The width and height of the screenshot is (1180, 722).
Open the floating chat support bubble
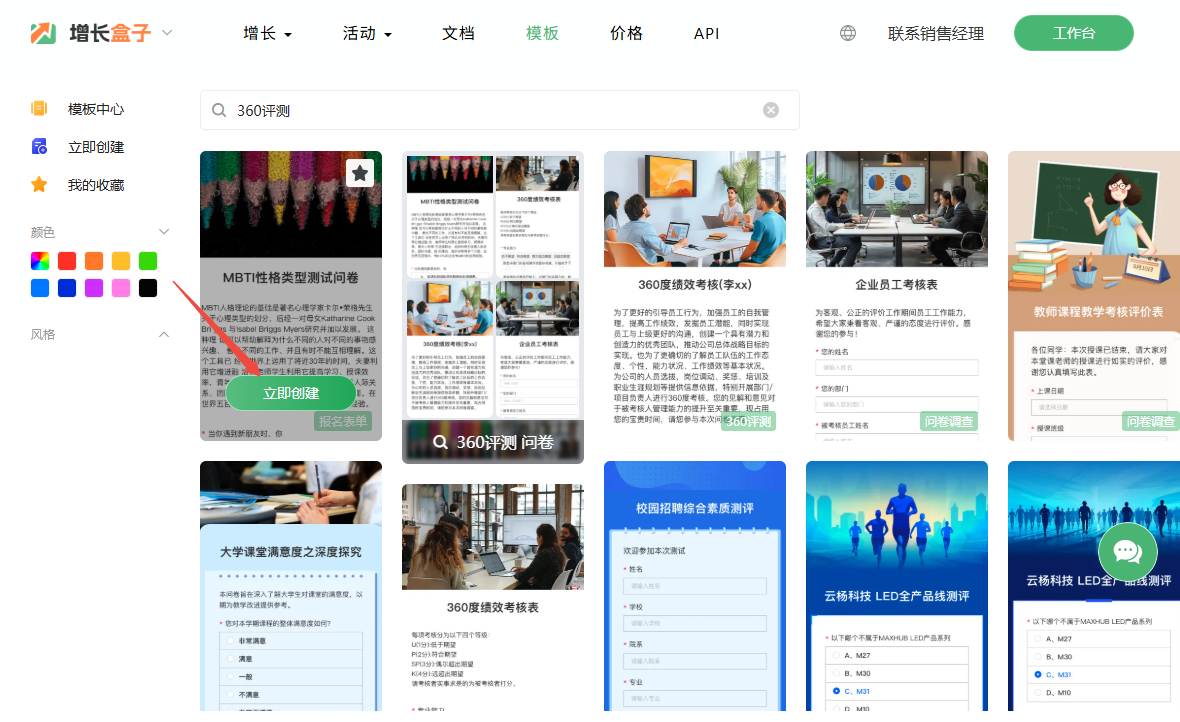1127,552
